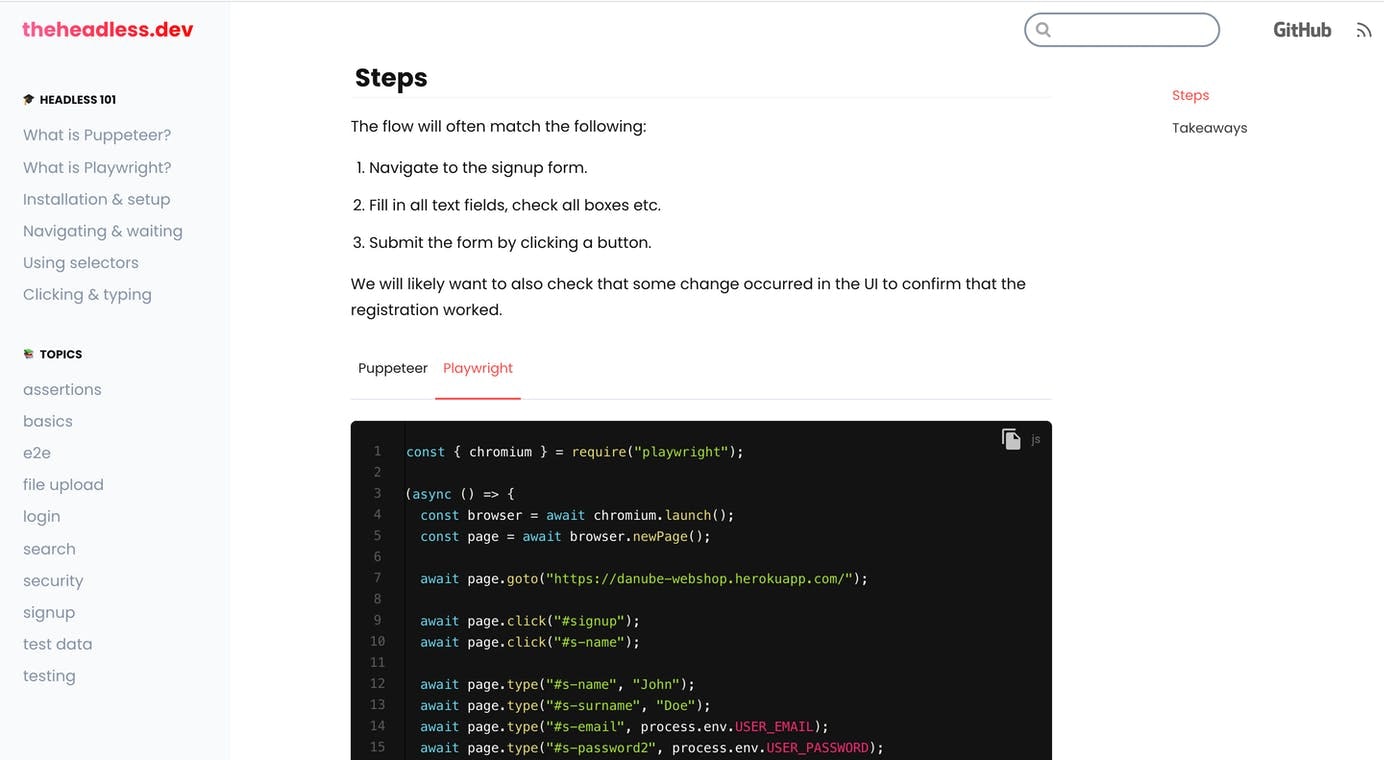Switch to the Puppeteer tab
The height and width of the screenshot is (760, 1384).
tap(393, 367)
